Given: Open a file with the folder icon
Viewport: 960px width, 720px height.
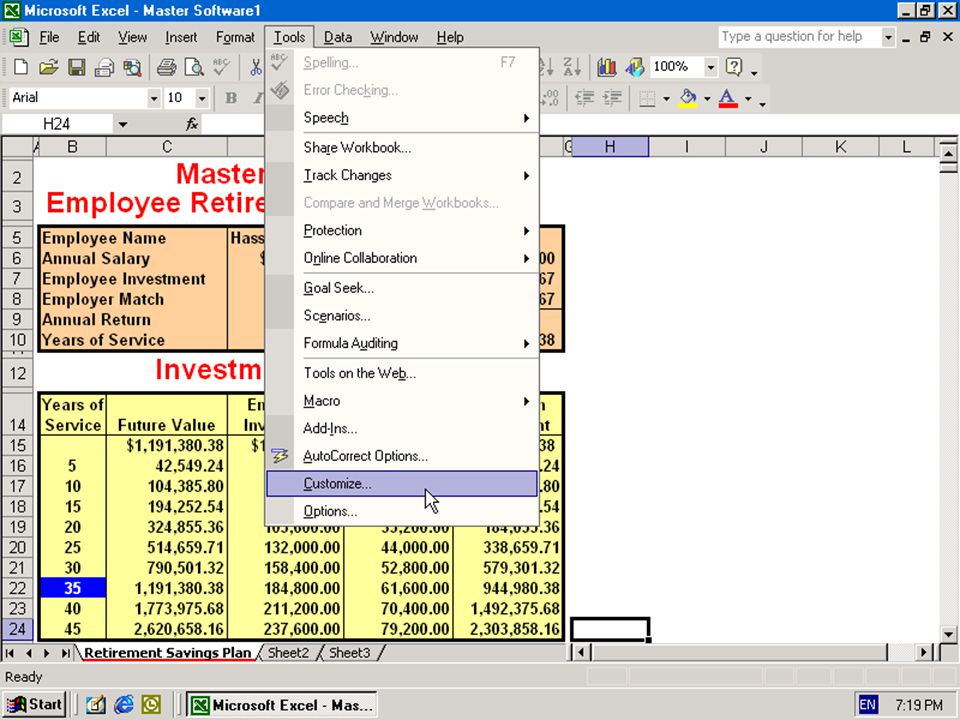Looking at the screenshot, I should coord(48,67).
